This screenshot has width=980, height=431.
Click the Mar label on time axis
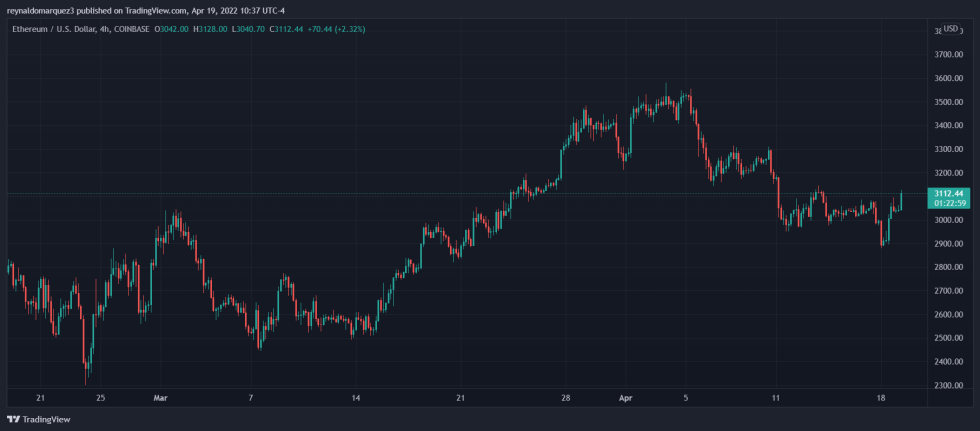pos(160,396)
